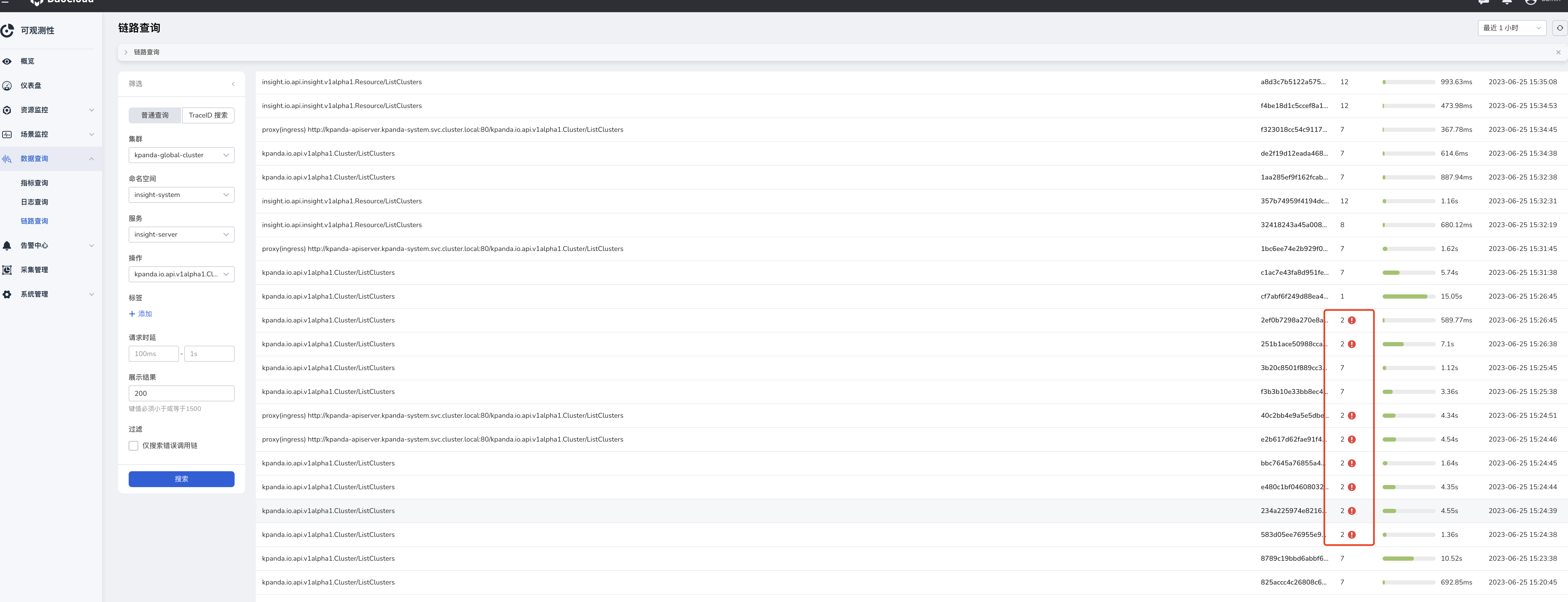Expand the 系统管理 sidebar menu
The image size is (1568, 602).
[x=92, y=295]
